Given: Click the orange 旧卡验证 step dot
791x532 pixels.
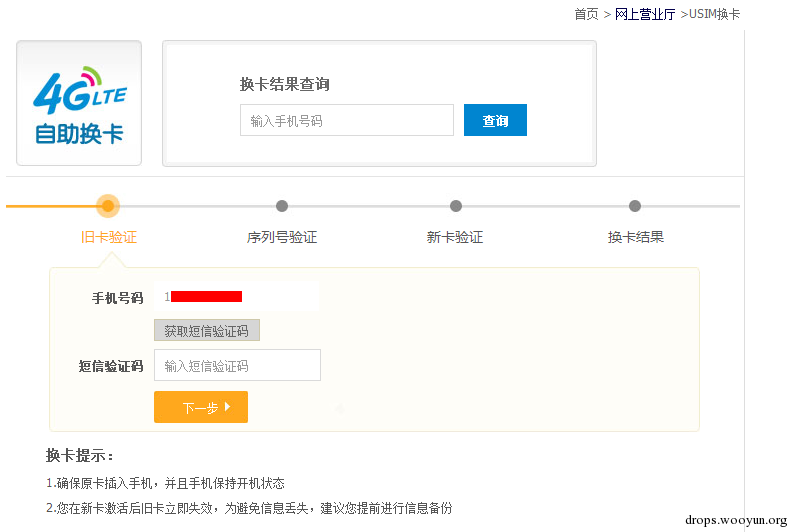Looking at the screenshot, I should click(x=108, y=206).
